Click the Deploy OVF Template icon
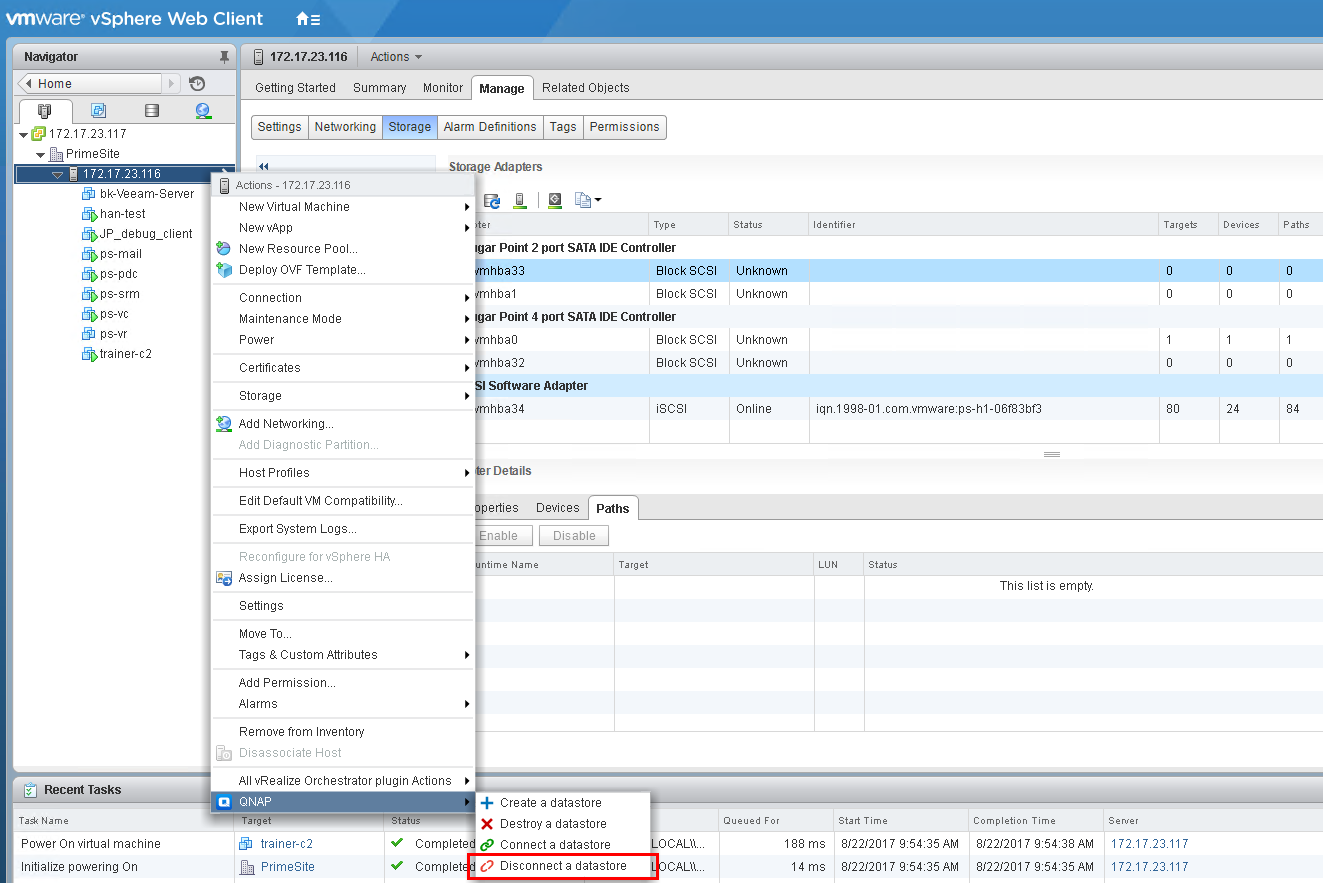Image resolution: width=1323 pixels, height=883 pixels. coord(224,270)
